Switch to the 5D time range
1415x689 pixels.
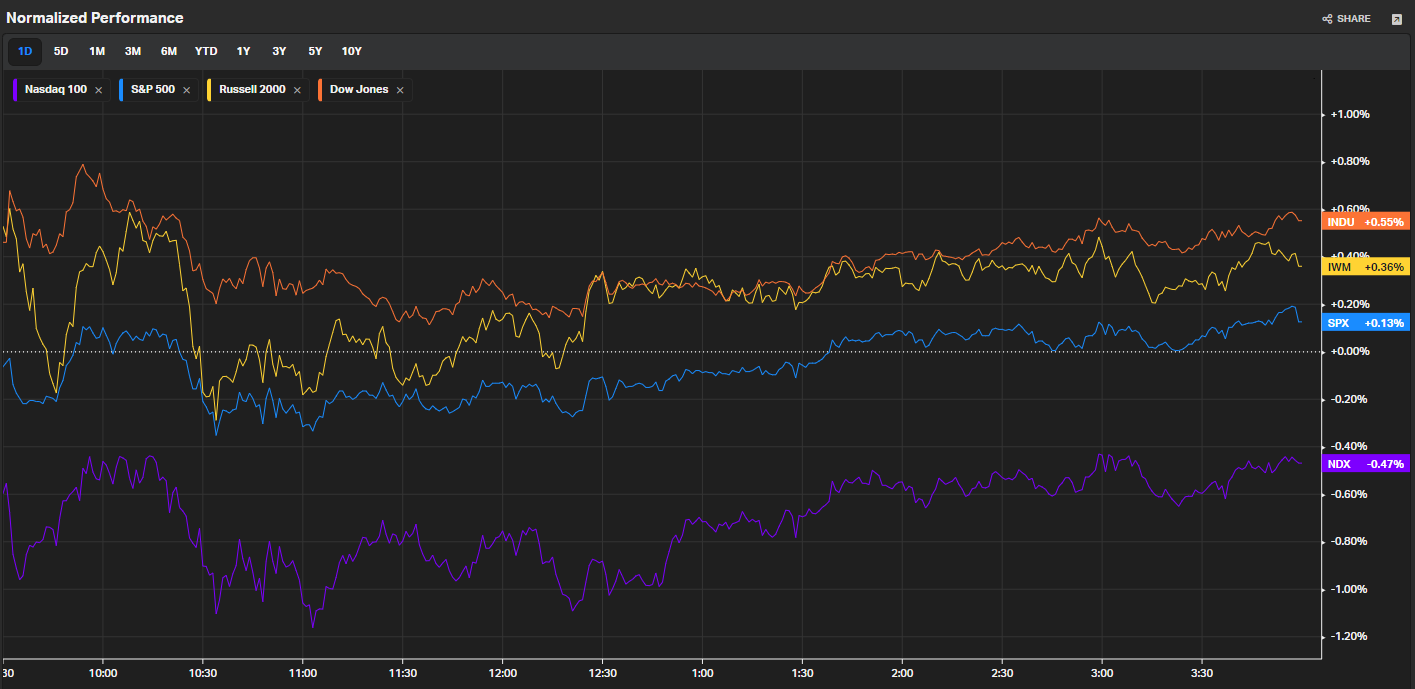pyautogui.click(x=61, y=51)
